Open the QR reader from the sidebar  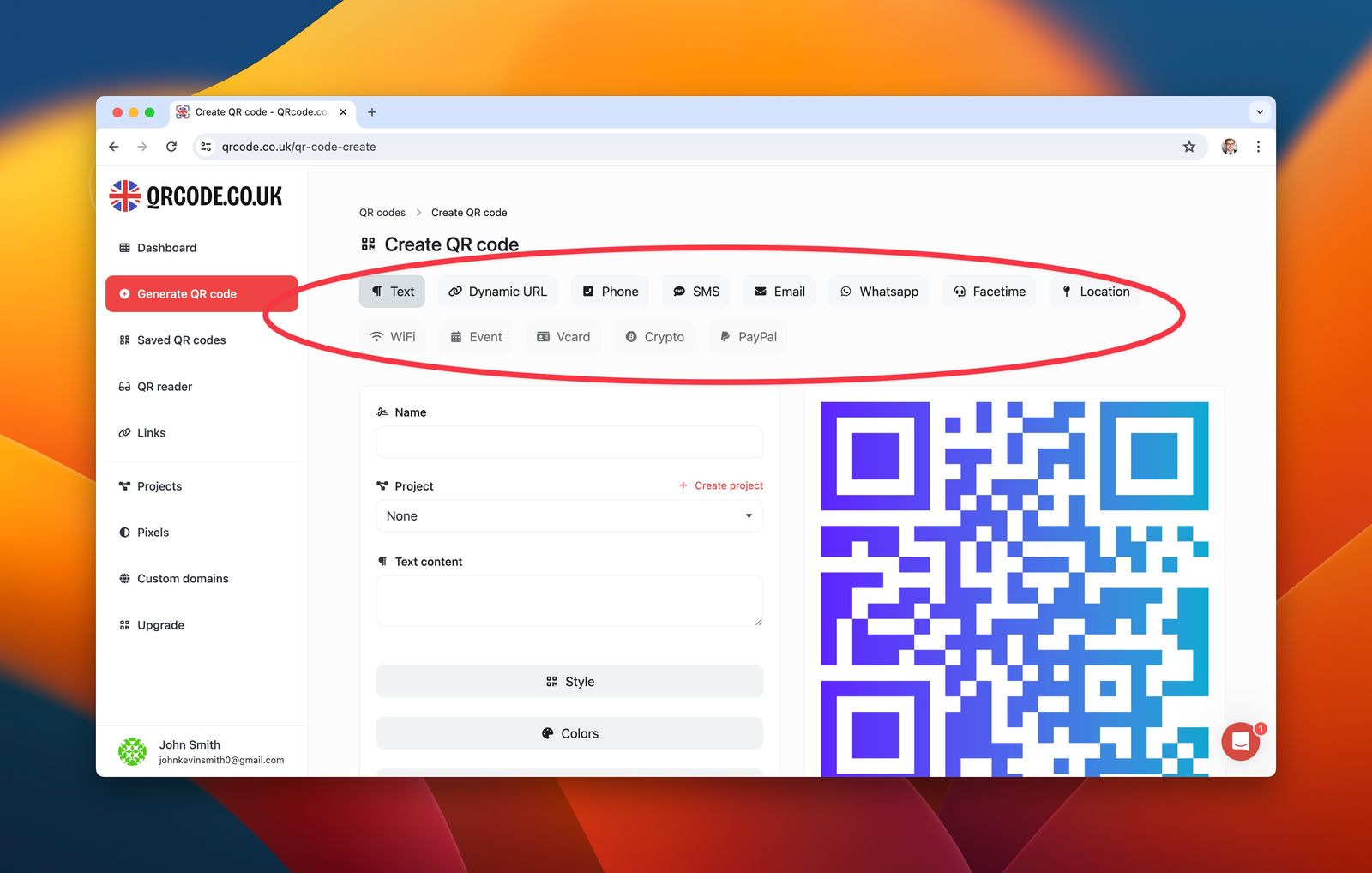(164, 386)
